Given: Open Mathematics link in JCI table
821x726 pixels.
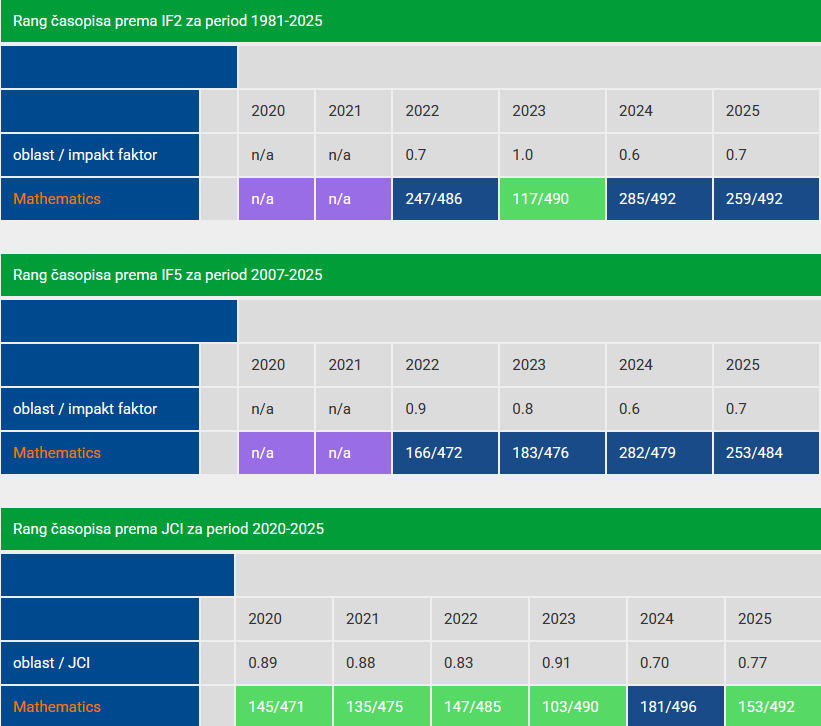Looking at the screenshot, I should click(x=57, y=707).
